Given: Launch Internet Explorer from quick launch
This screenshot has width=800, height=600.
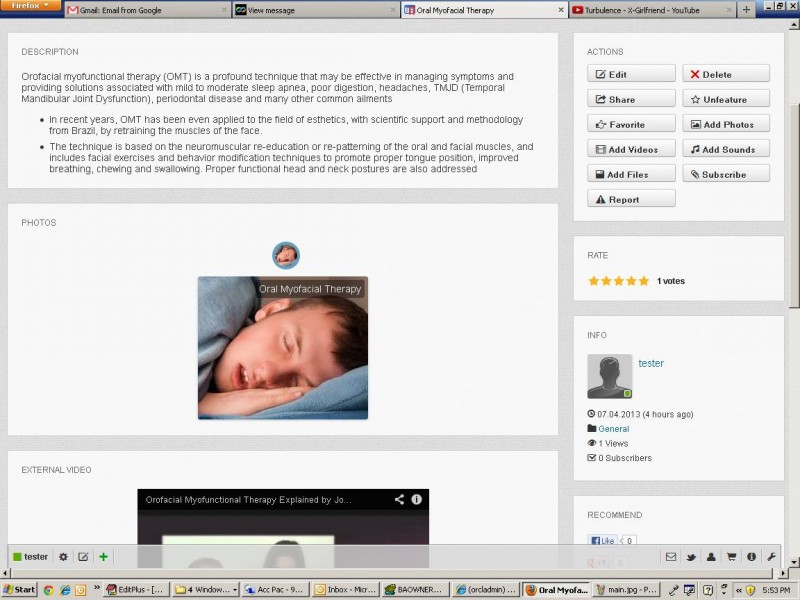Looking at the screenshot, I should 65,590.
